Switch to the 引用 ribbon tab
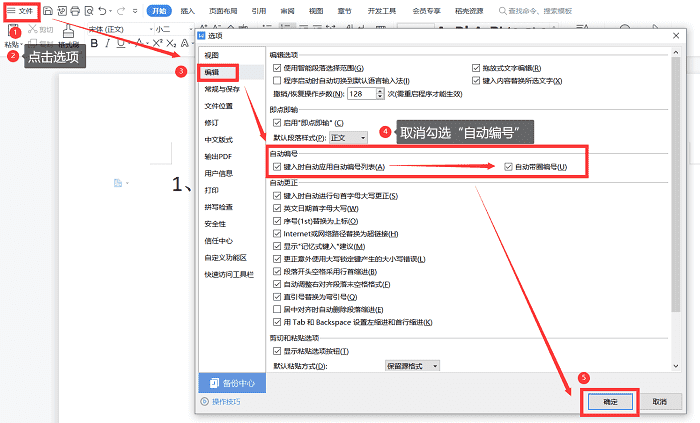The height and width of the screenshot is (423, 700). point(258,11)
